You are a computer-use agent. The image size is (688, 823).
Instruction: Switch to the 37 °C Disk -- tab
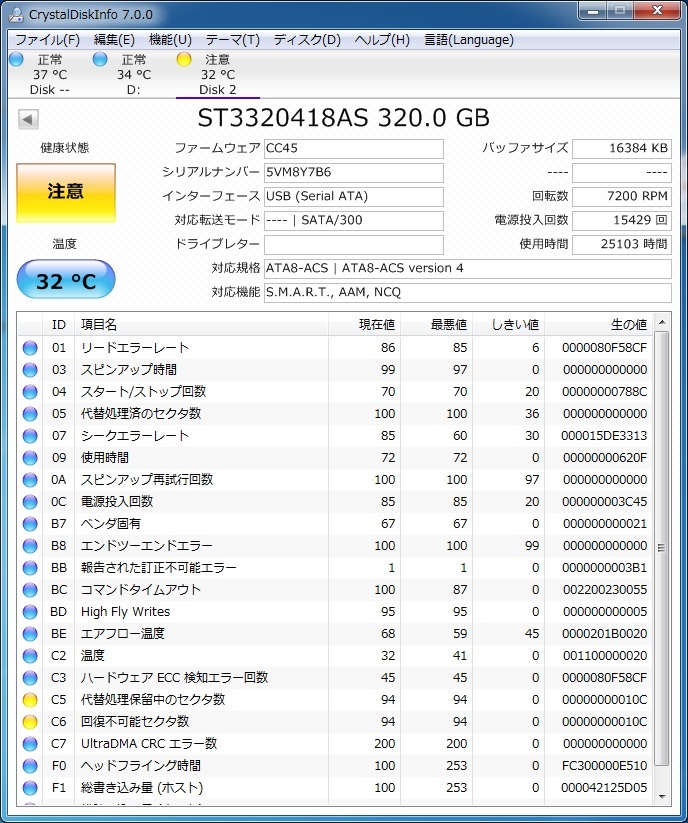pyautogui.click(x=50, y=75)
